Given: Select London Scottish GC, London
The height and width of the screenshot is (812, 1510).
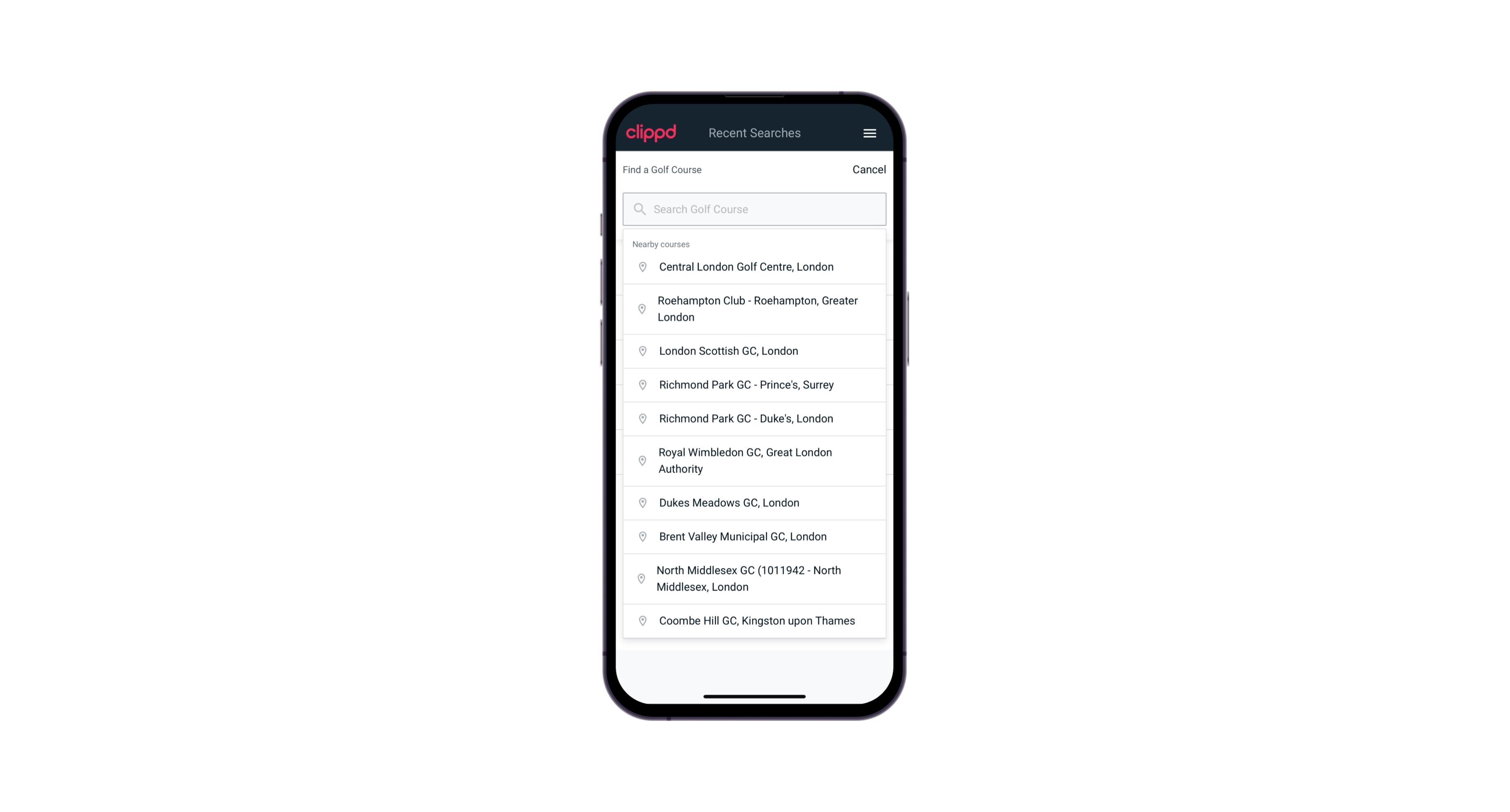Looking at the screenshot, I should pyautogui.click(x=754, y=351).
